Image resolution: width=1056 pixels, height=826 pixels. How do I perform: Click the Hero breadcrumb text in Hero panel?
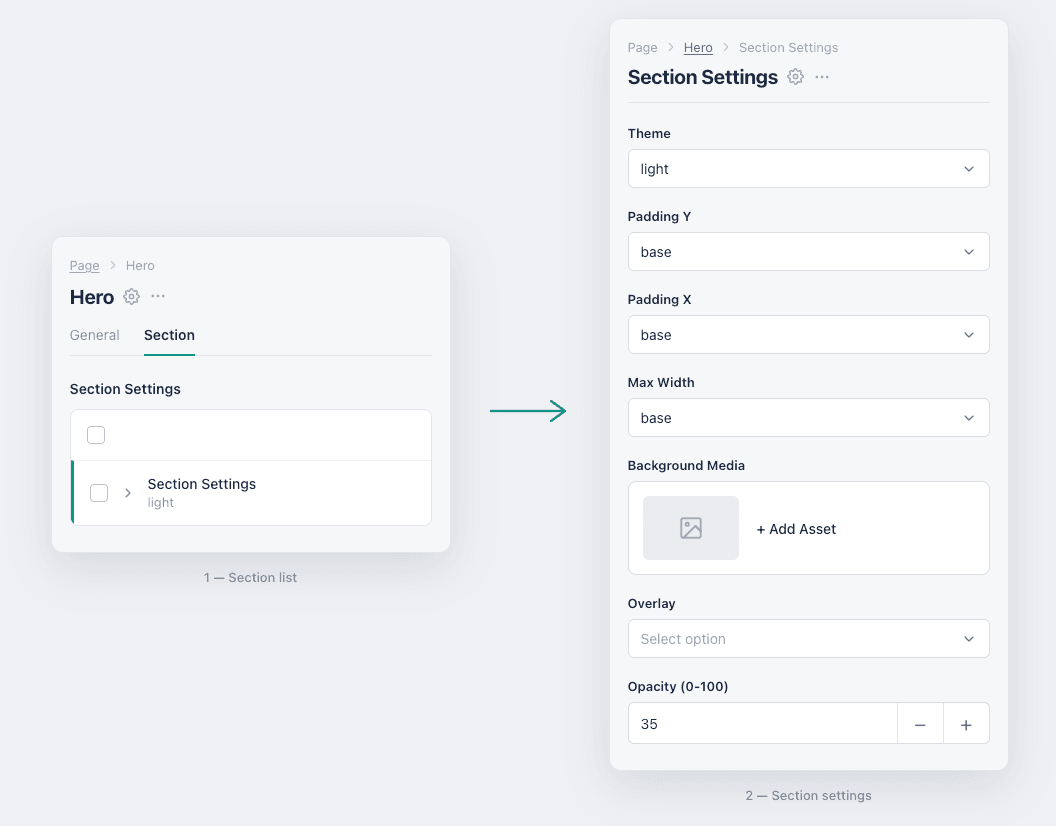[140, 265]
